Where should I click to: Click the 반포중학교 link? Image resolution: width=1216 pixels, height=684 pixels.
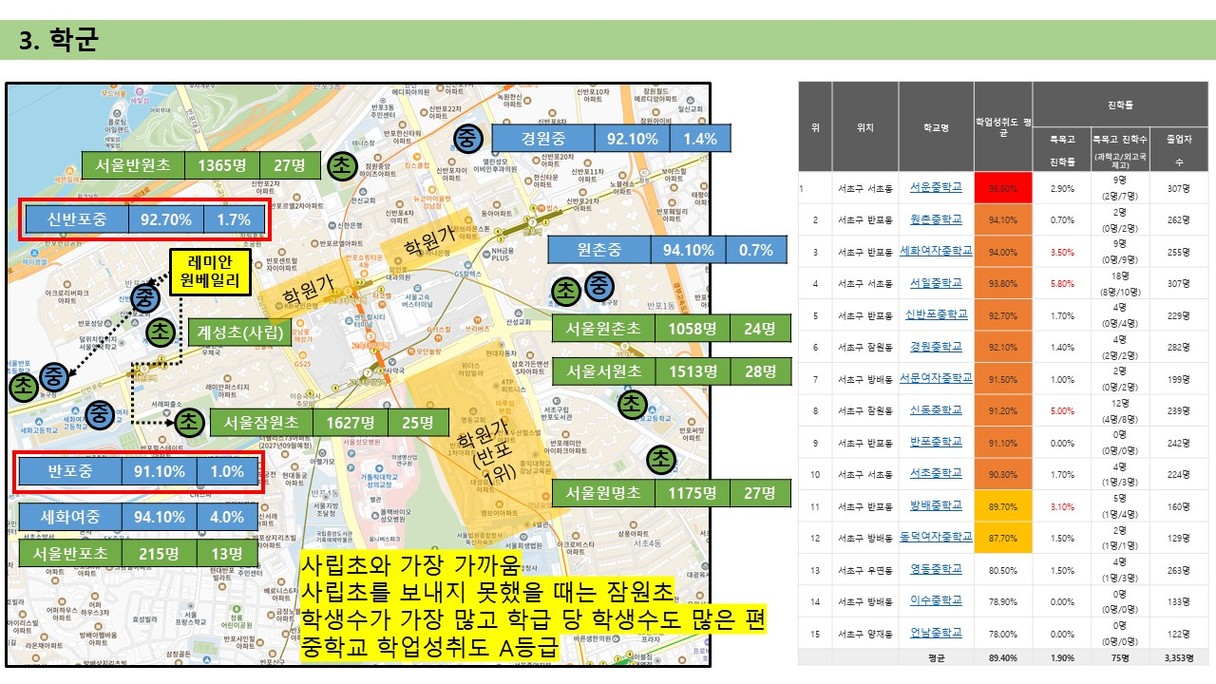pos(936,441)
